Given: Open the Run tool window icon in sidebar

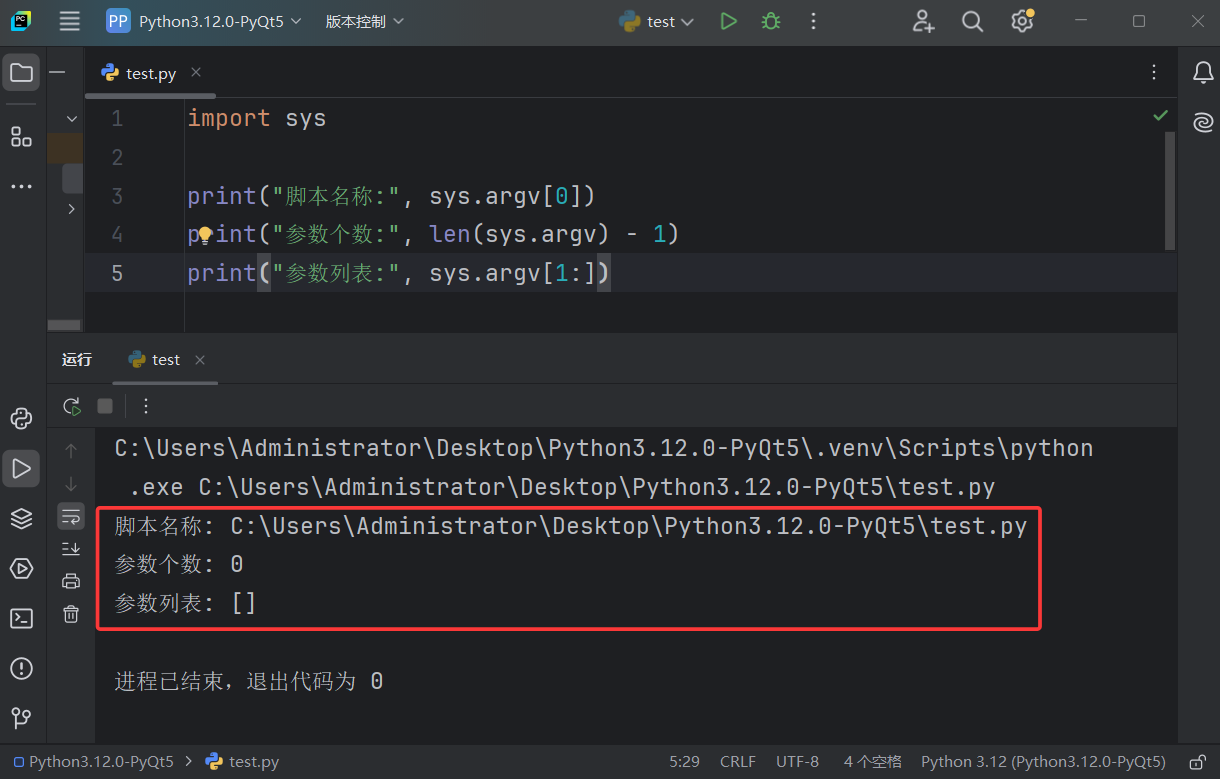Looking at the screenshot, I should (x=21, y=468).
